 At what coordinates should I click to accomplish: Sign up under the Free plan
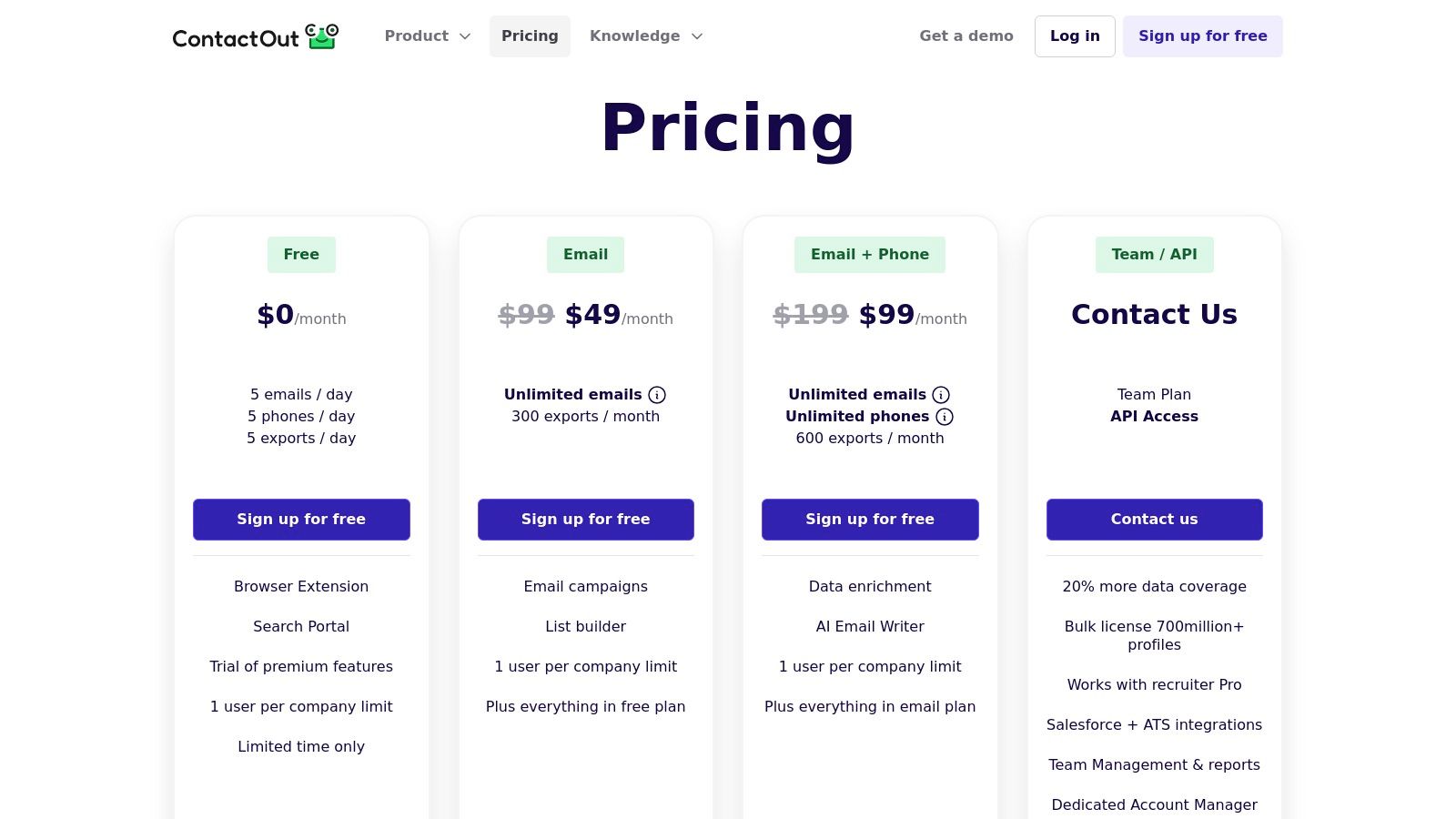click(301, 520)
